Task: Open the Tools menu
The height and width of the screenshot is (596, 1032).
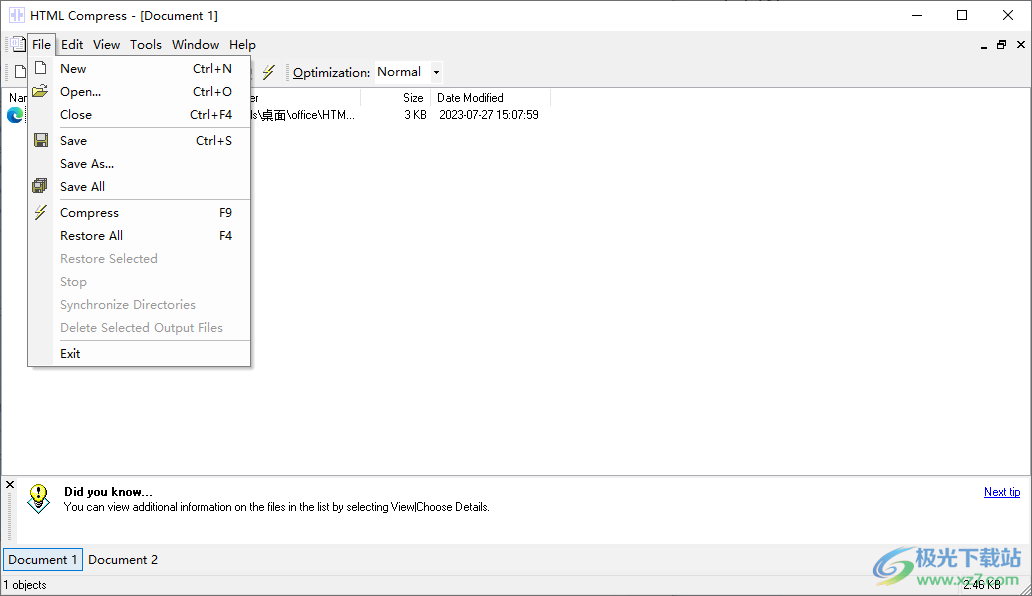Action: click(x=145, y=45)
